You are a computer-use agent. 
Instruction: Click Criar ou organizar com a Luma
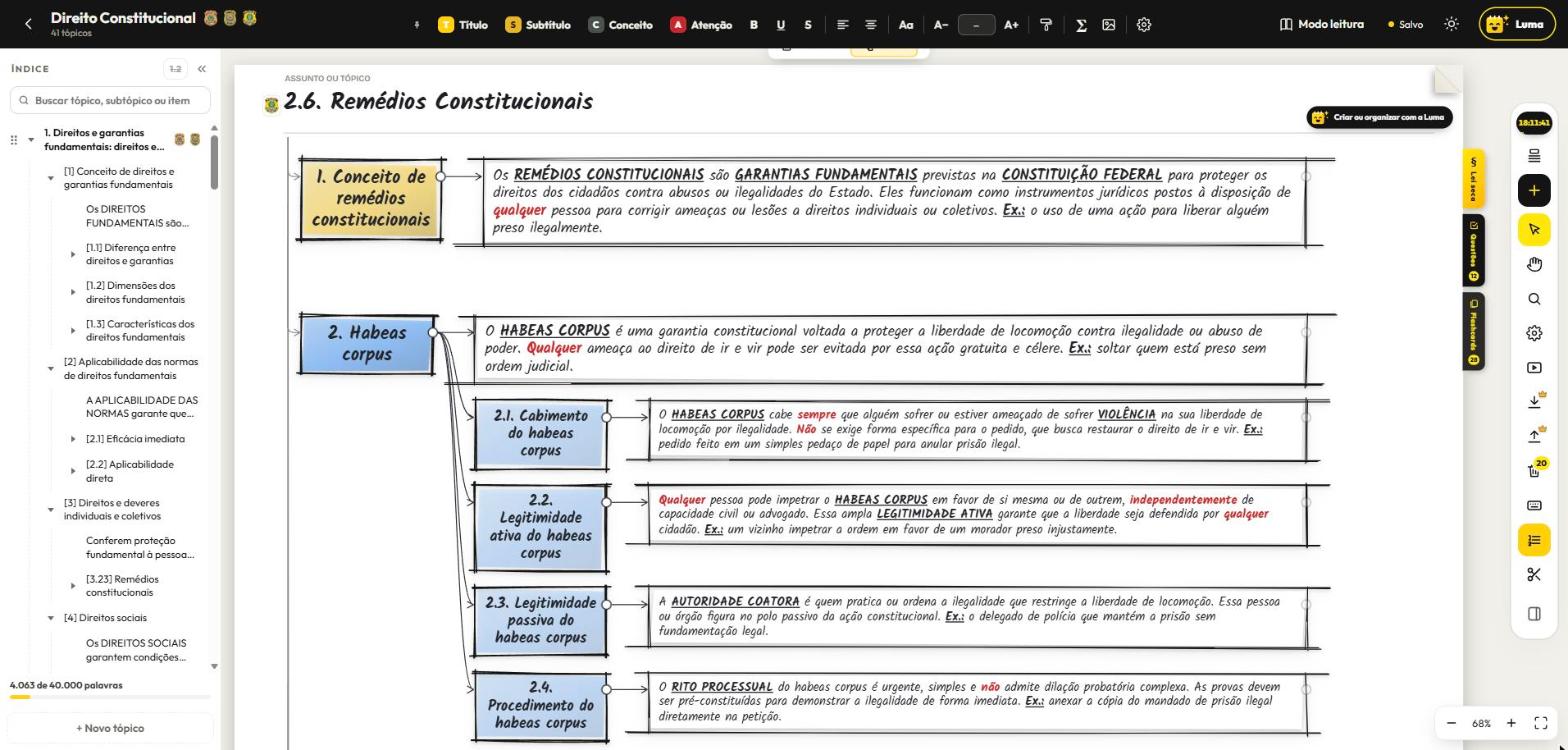(1379, 117)
